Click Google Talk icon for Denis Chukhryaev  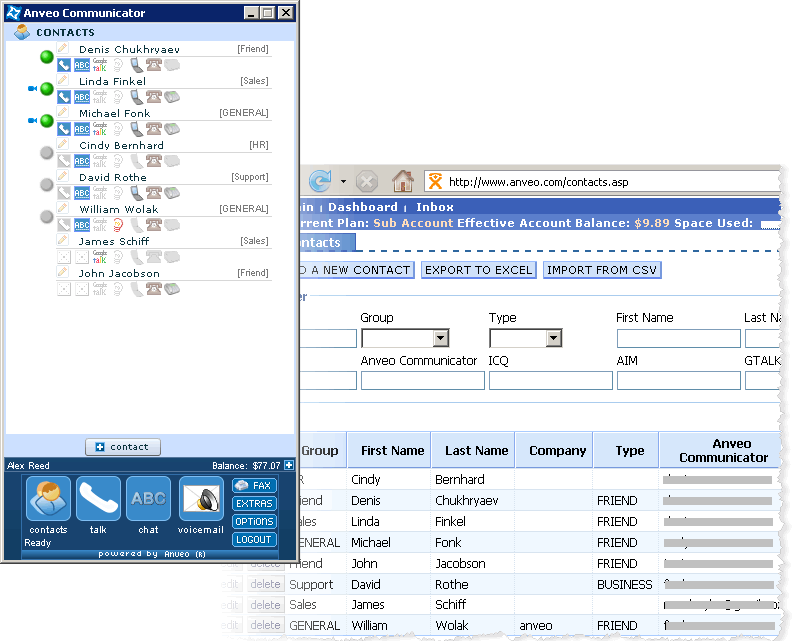pos(100,65)
